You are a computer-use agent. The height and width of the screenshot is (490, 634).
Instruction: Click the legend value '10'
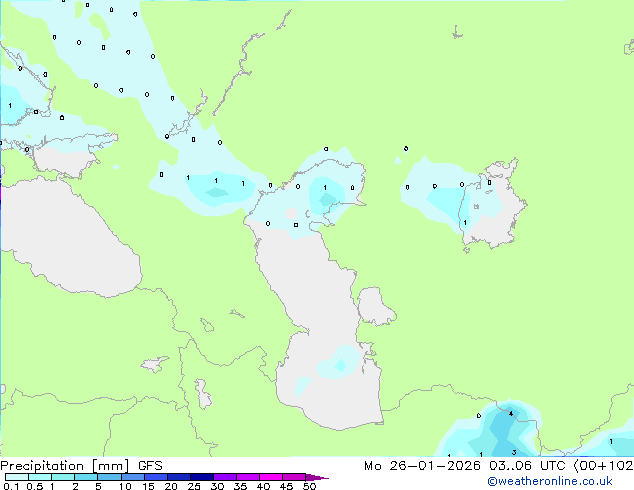(125, 486)
